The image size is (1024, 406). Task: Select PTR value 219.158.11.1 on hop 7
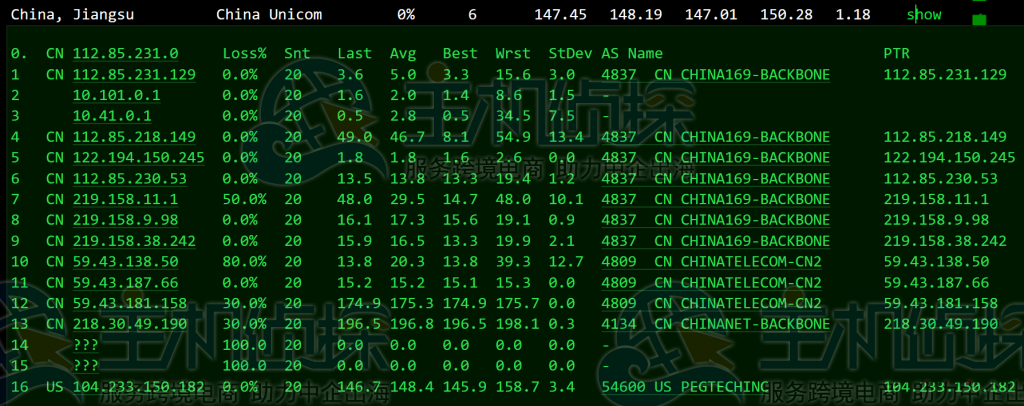(x=936, y=199)
